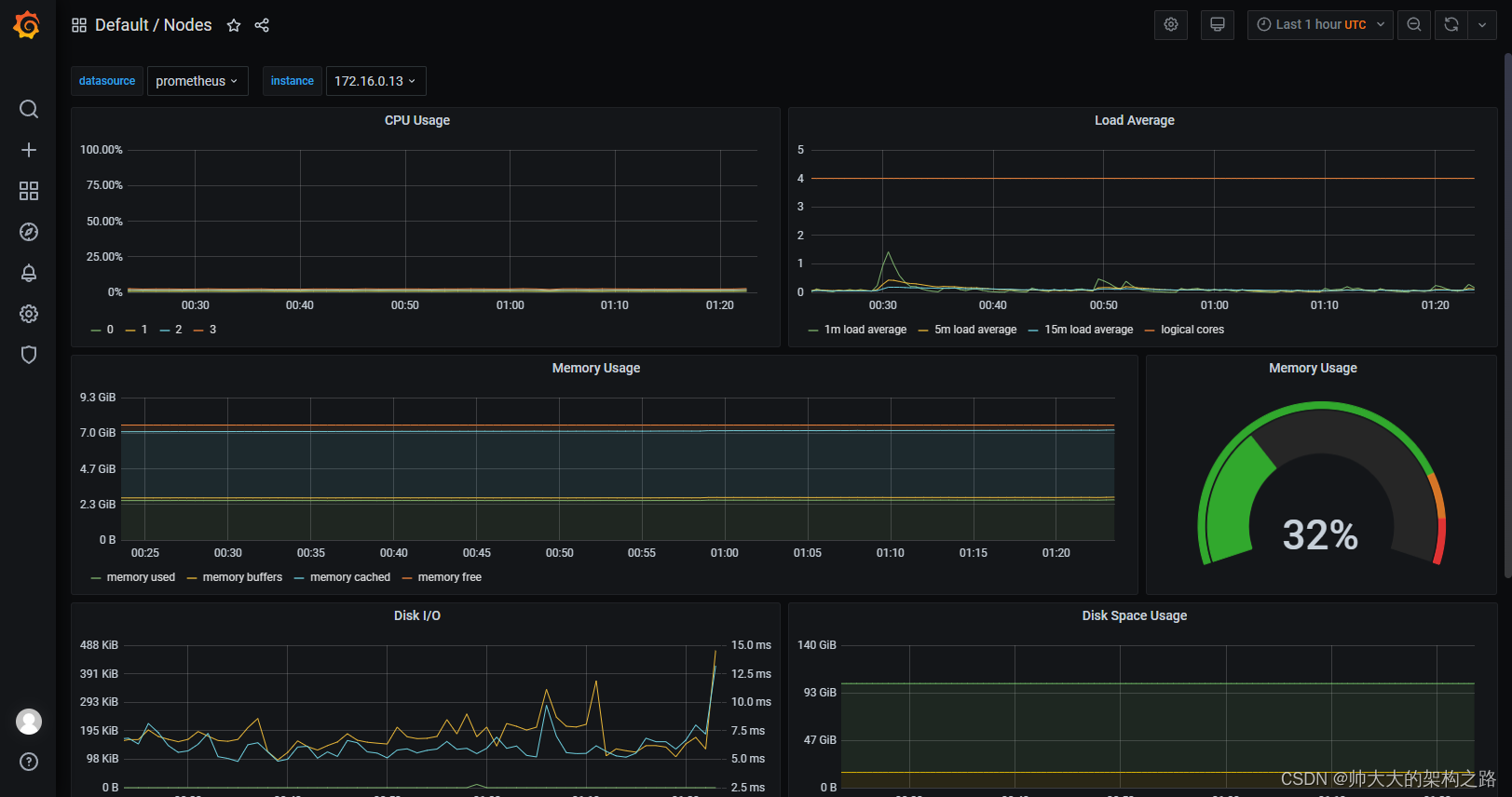Click the 32% gauge value

1320,534
